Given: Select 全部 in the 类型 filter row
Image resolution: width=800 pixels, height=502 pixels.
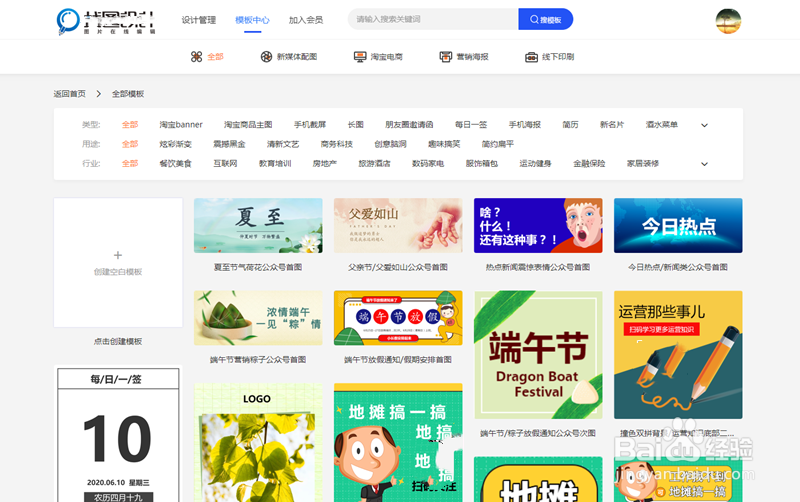Looking at the screenshot, I should coord(130,124).
